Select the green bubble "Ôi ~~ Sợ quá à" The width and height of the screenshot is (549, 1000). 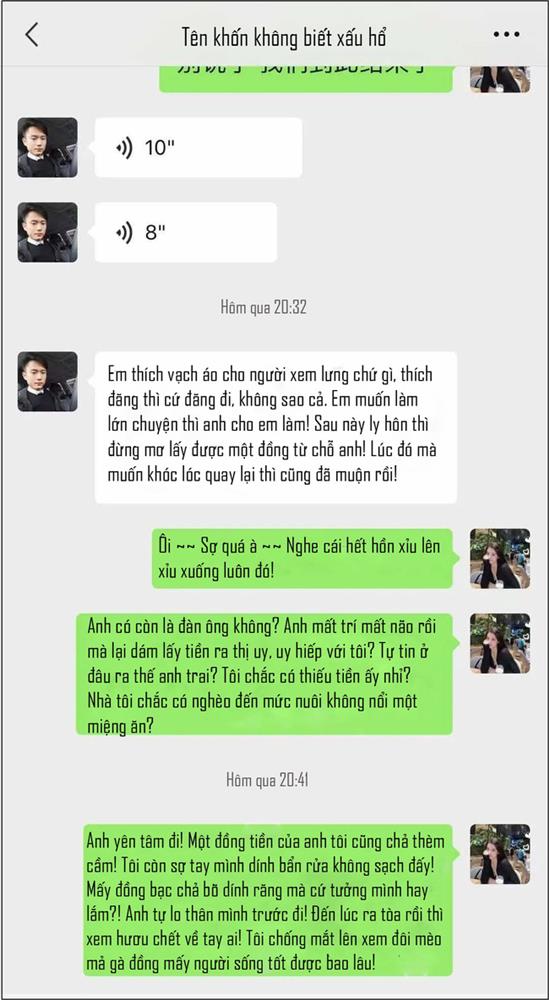[x=302, y=558]
